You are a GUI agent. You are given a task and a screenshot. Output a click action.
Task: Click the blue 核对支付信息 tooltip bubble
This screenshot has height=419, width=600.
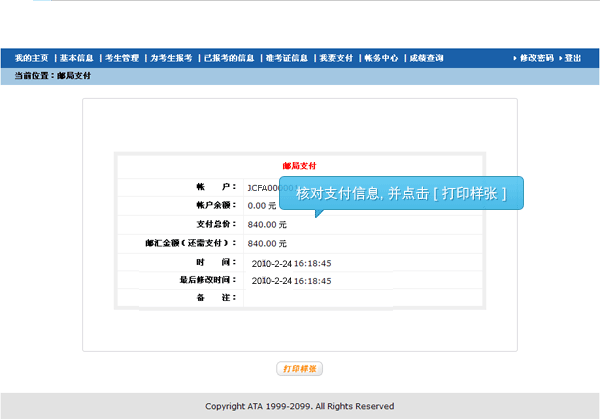click(x=401, y=193)
